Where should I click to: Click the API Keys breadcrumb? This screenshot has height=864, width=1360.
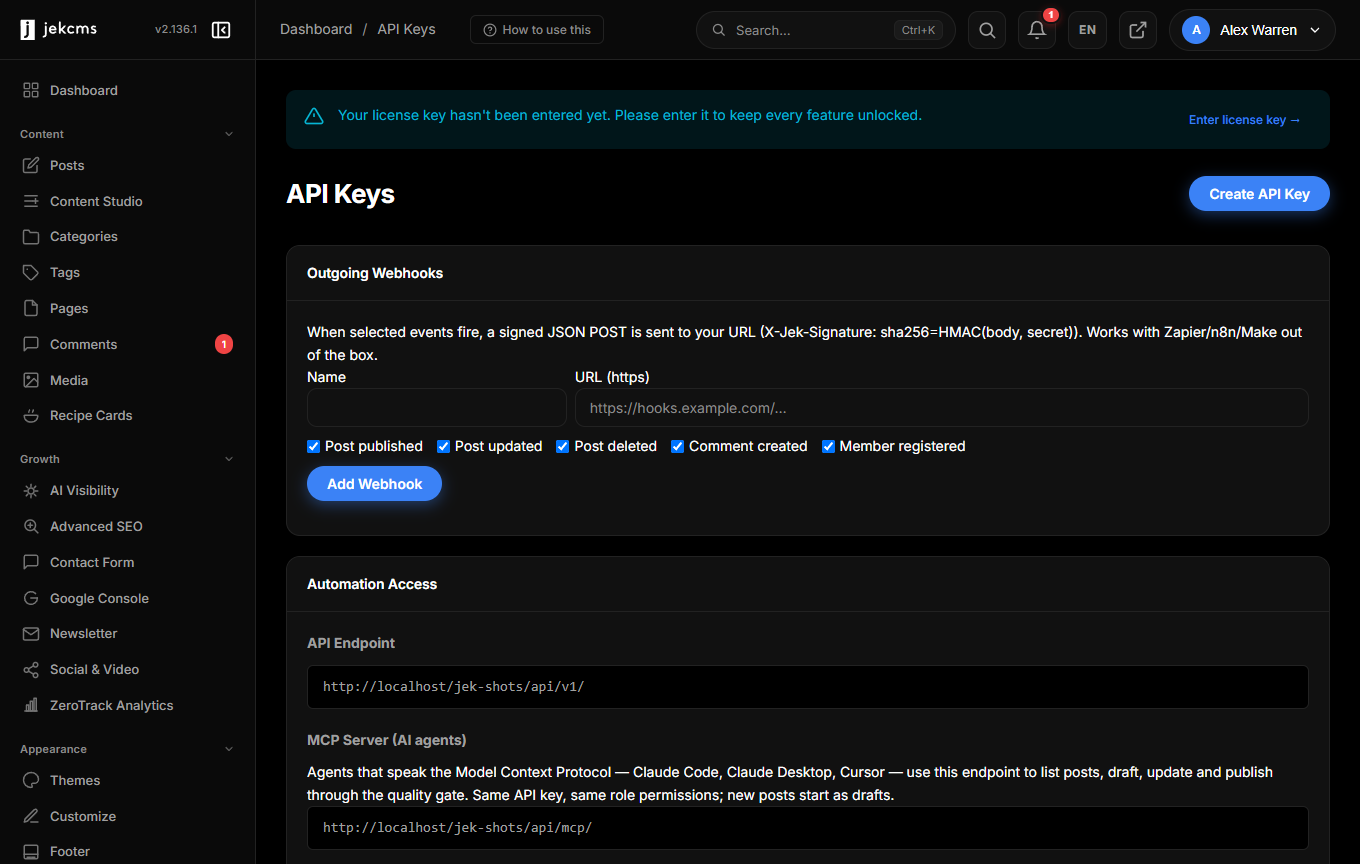pyautogui.click(x=406, y=30)
